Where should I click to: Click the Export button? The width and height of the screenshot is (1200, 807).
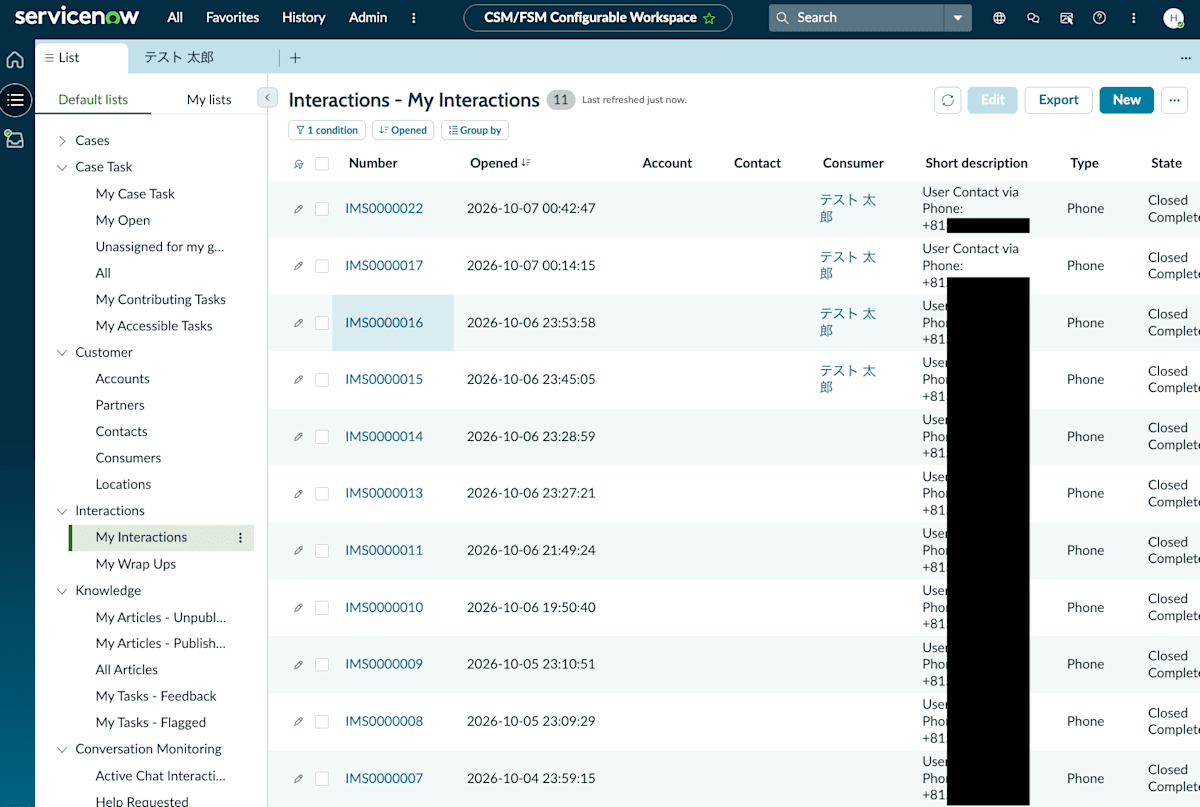point(1058,100)
